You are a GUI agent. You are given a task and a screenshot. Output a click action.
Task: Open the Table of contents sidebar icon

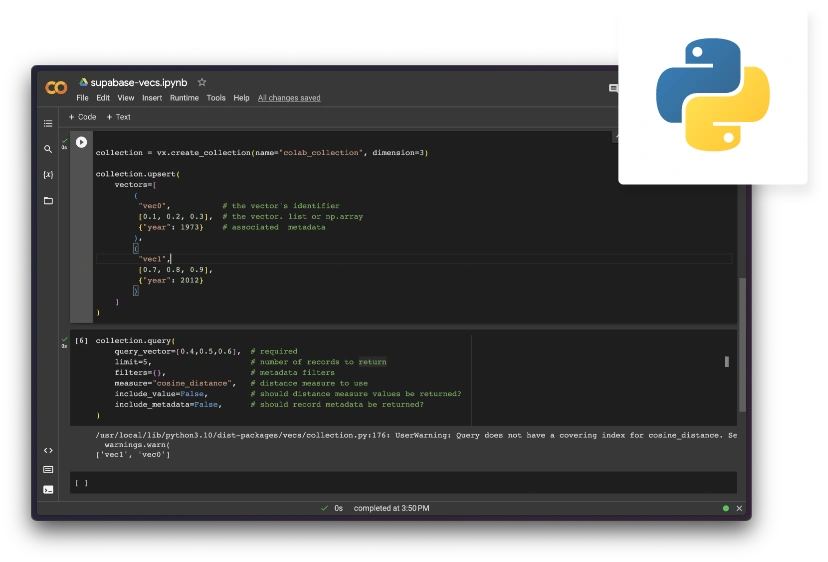tap(48, 124)
